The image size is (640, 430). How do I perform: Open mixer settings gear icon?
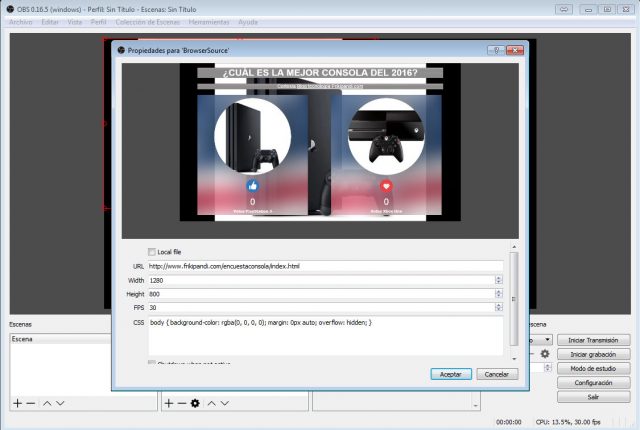pos(545,354)
